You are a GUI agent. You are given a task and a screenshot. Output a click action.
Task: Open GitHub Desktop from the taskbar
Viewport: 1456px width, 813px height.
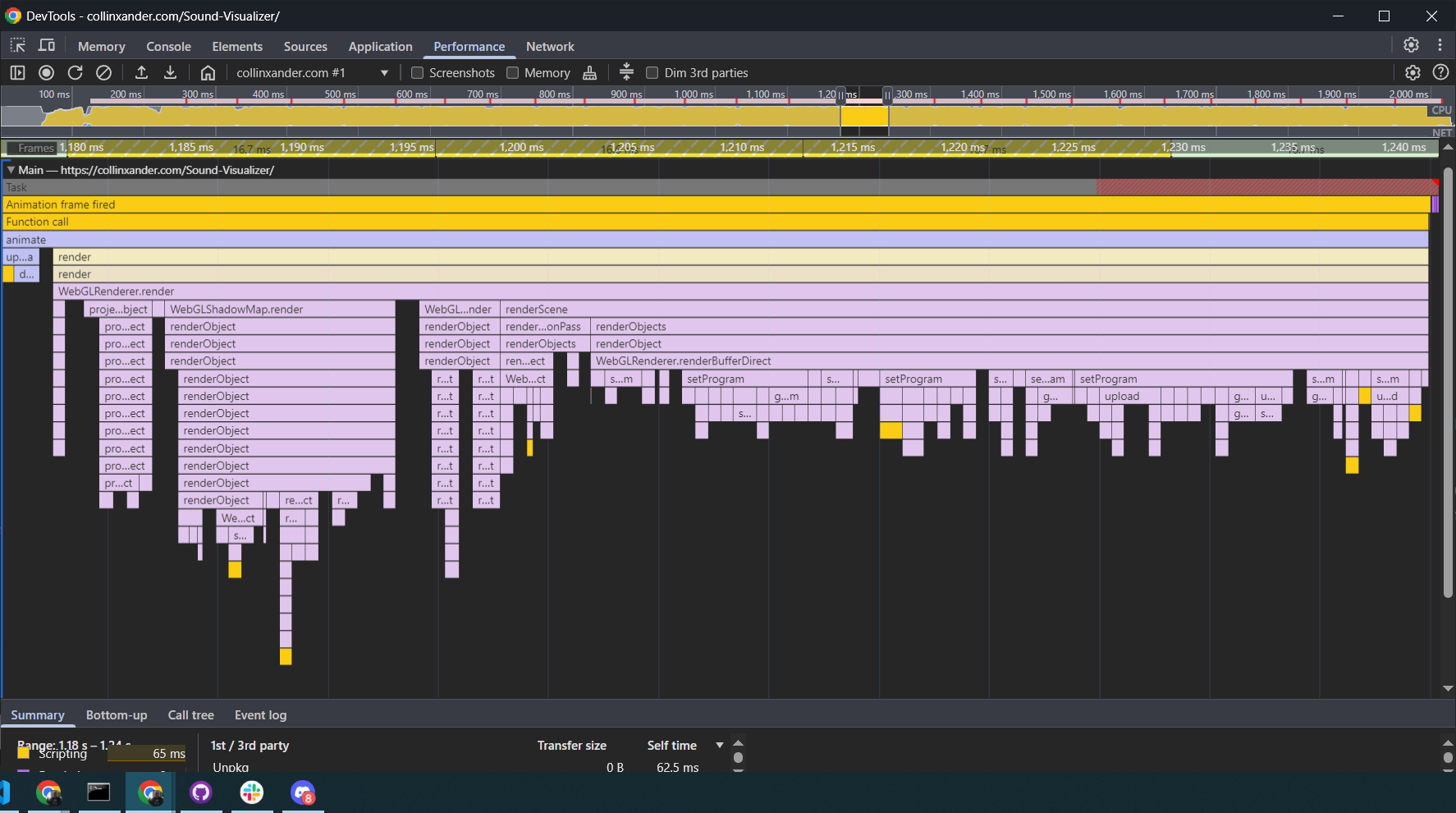[x=201, y=792]
